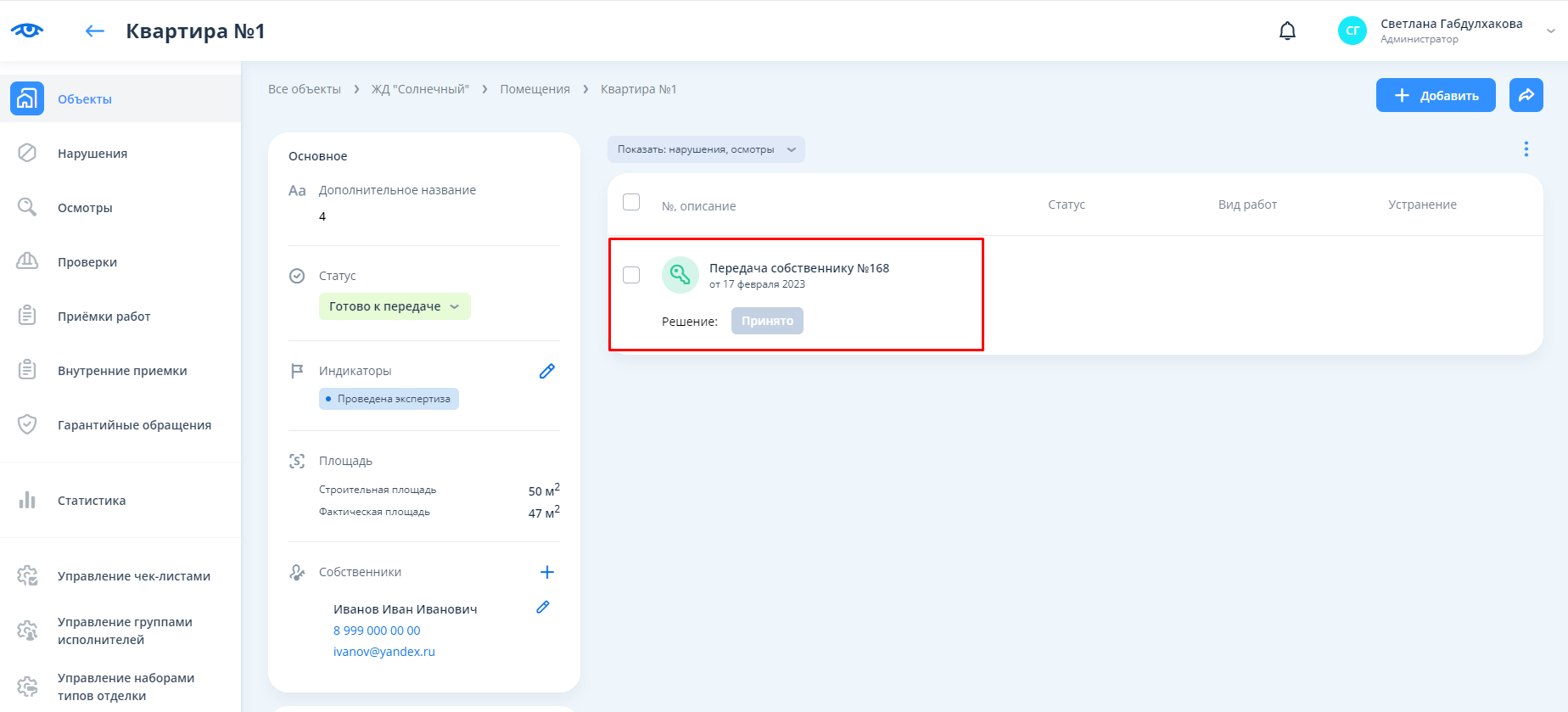Edit indicators with the pencil icon
1568x712 pixels.
(x=547, y=371)
